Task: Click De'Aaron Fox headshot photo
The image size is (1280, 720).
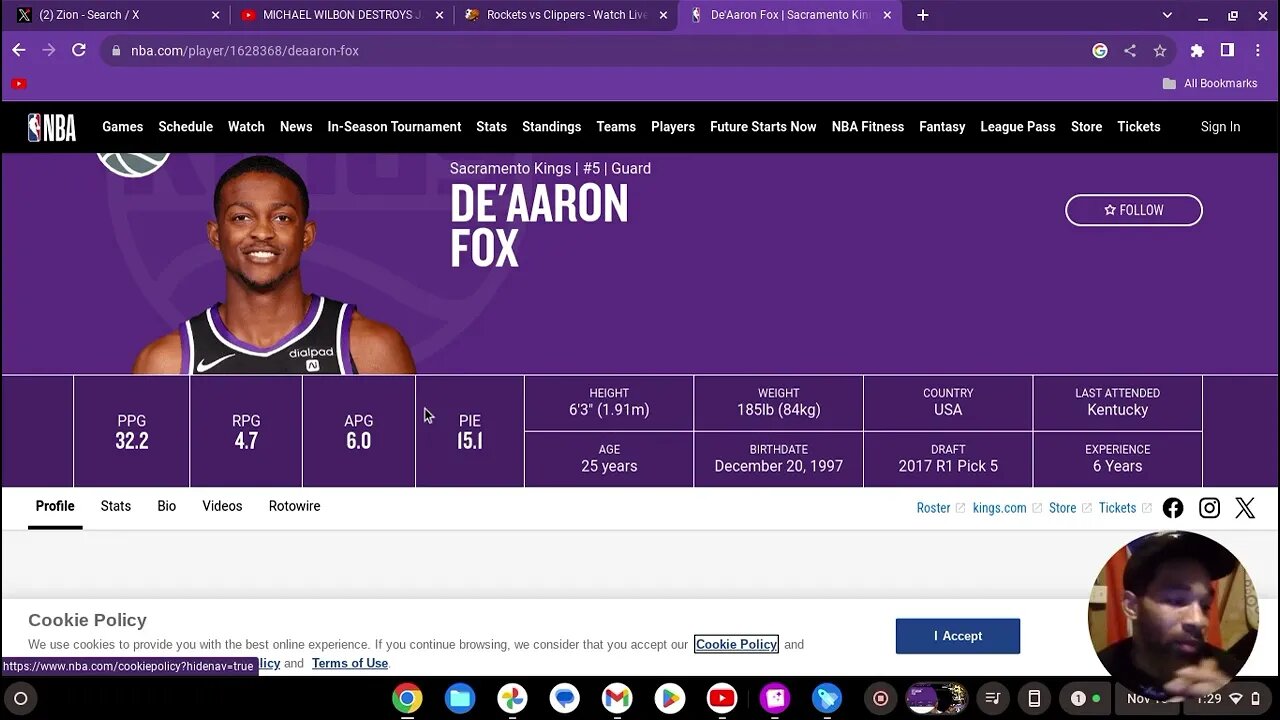Action: pyautogui.click(x=272, y=265)
